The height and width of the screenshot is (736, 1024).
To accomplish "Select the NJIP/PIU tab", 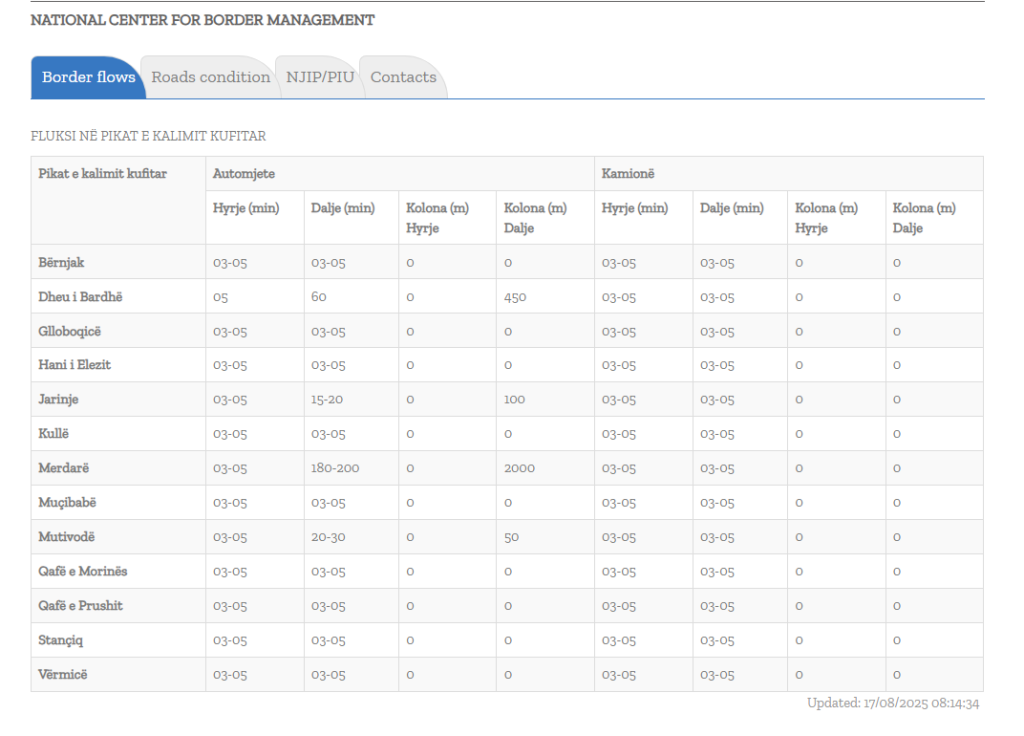I will 320,77.
